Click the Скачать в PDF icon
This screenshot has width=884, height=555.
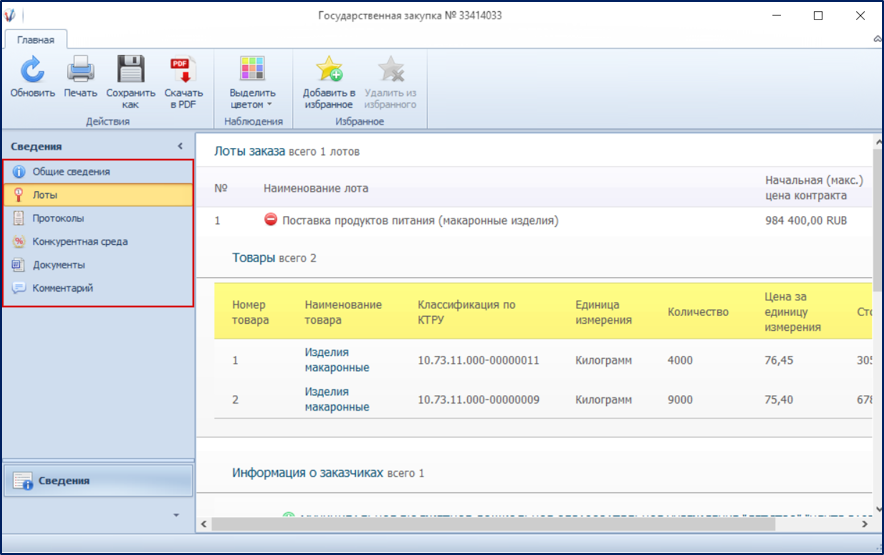[x=183, y=69]
